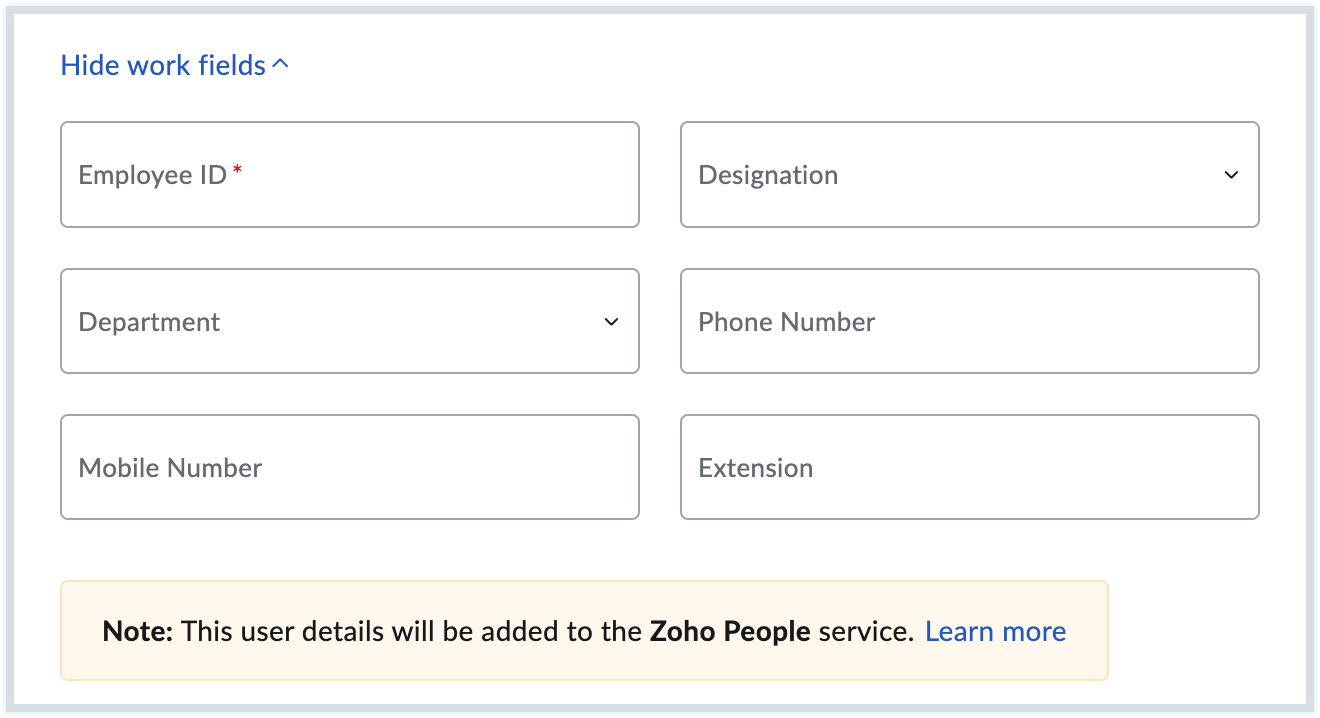Collapse work fields using the up chevron
The height and width of the screenshot is (718, 1320).
click(280, 65)
